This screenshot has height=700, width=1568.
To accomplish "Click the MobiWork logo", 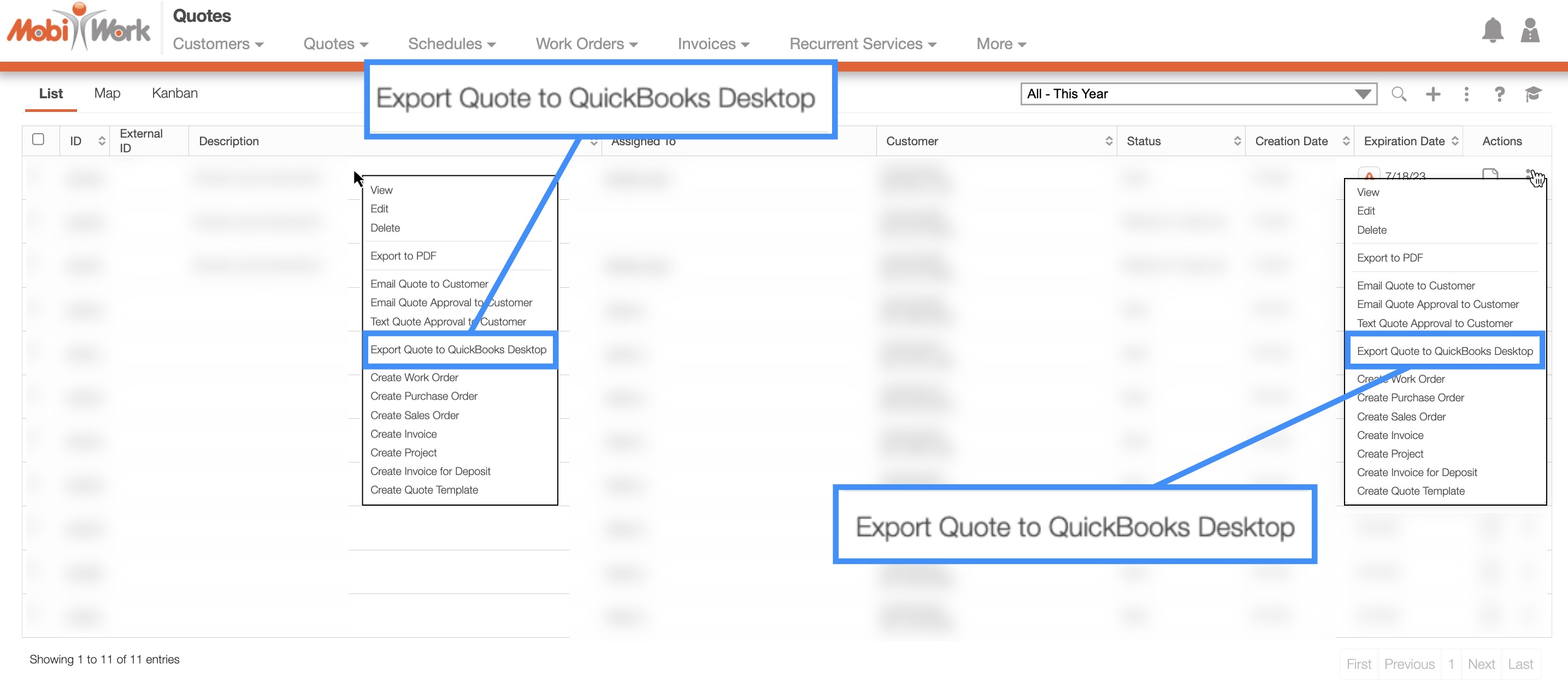I will [79, 28].
